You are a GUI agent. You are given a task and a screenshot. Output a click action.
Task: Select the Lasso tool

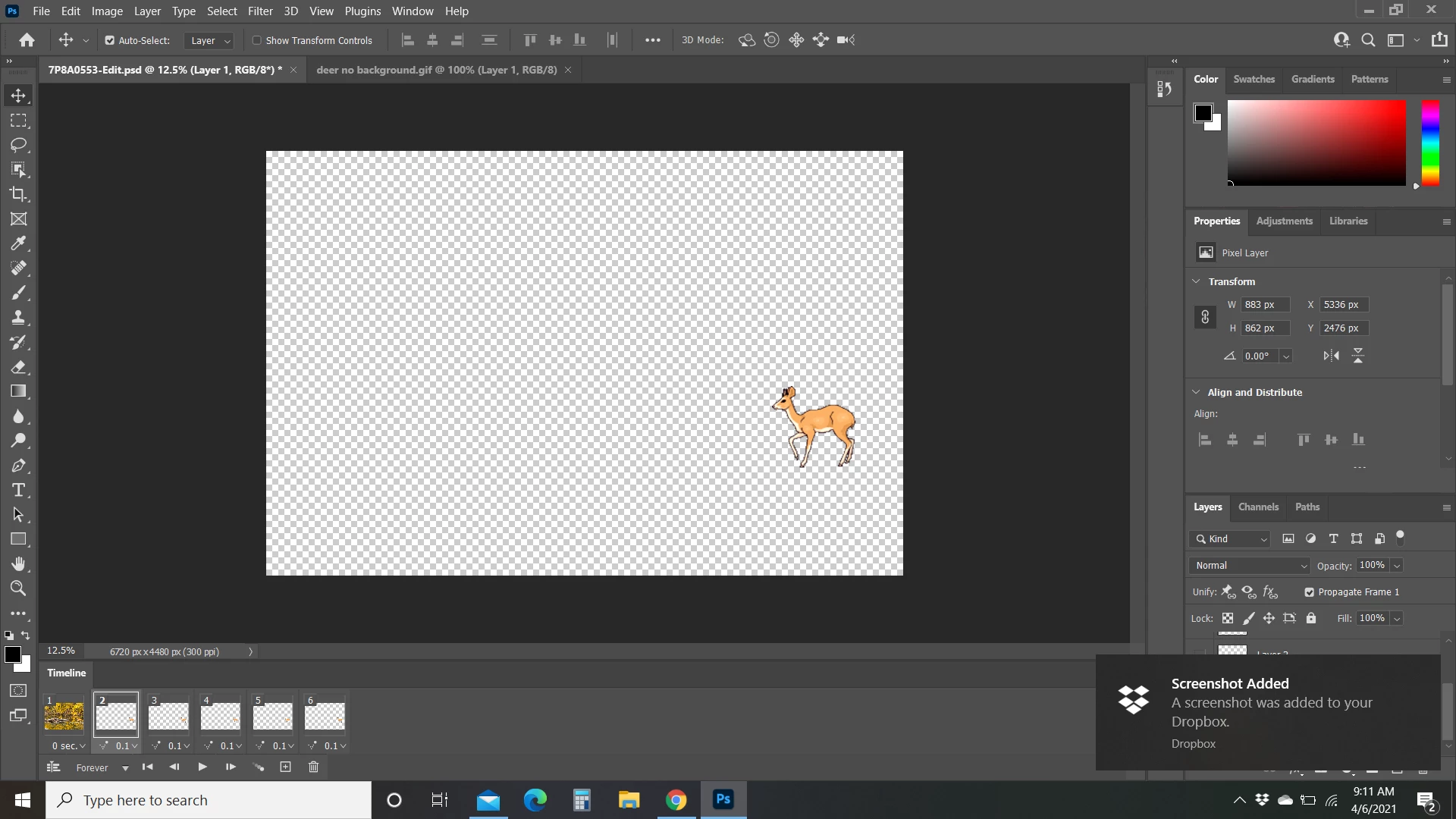tap(19, 145)
